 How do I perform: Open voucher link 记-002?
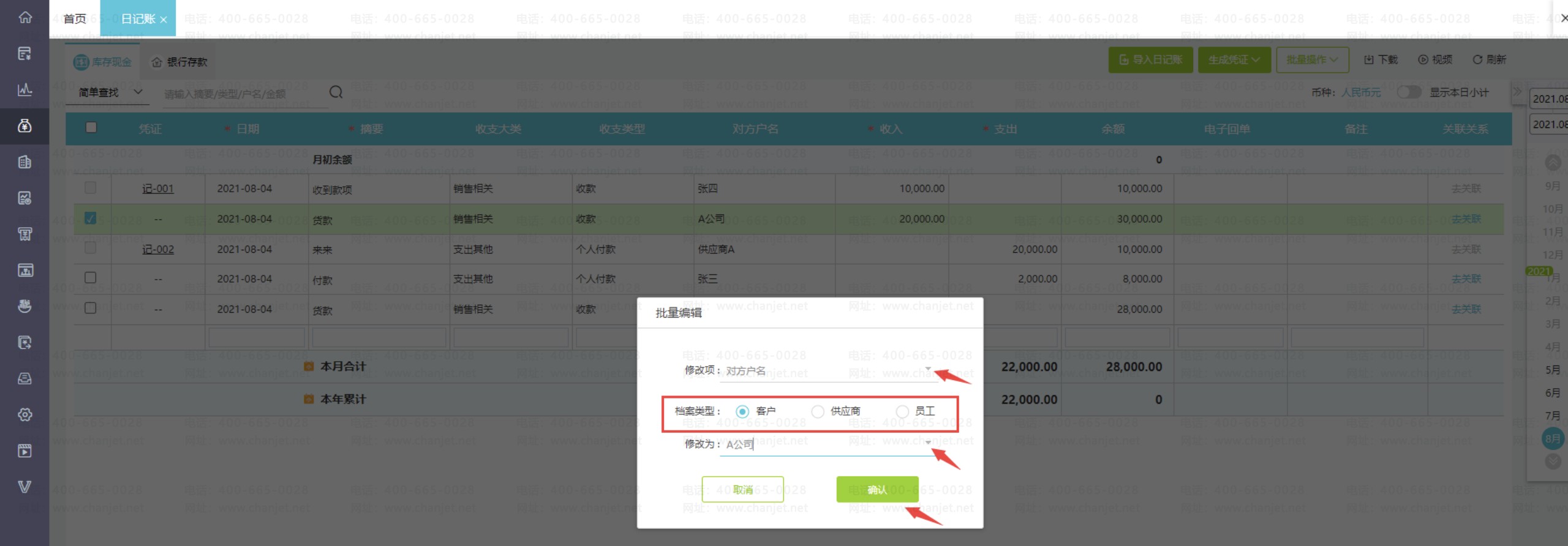[158, 249]
